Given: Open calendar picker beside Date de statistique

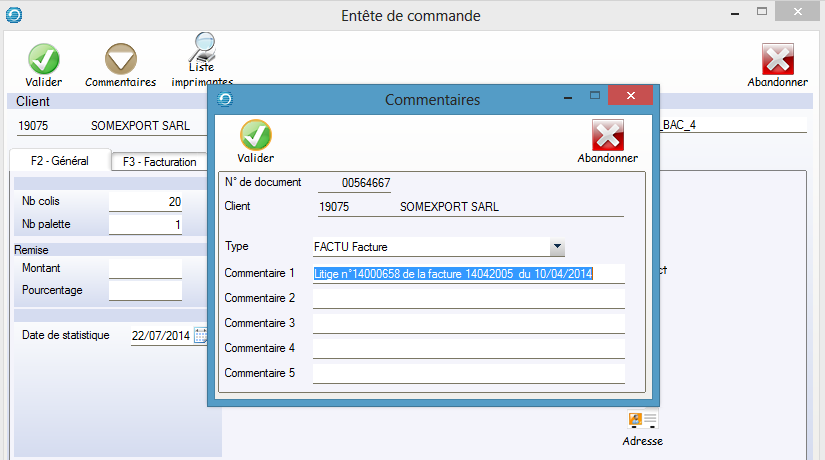Looking at the screenshot, I should (200, 336).
